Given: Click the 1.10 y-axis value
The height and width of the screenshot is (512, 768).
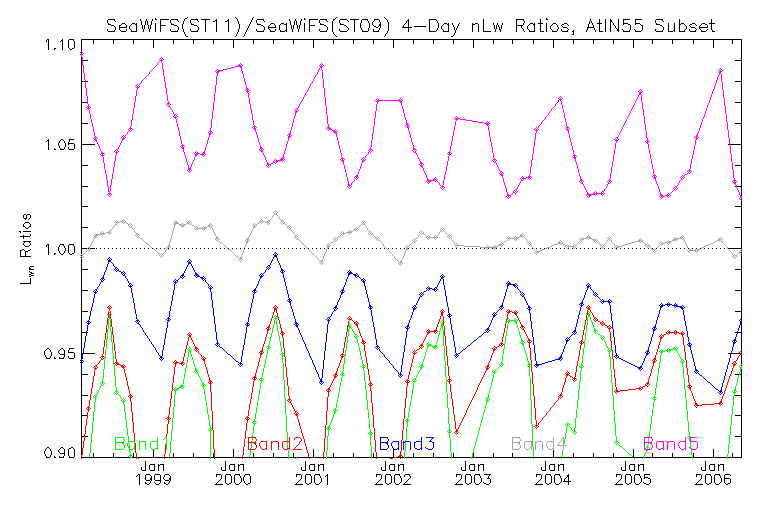Looking at the screenshot, I should (x=60, y=45).
